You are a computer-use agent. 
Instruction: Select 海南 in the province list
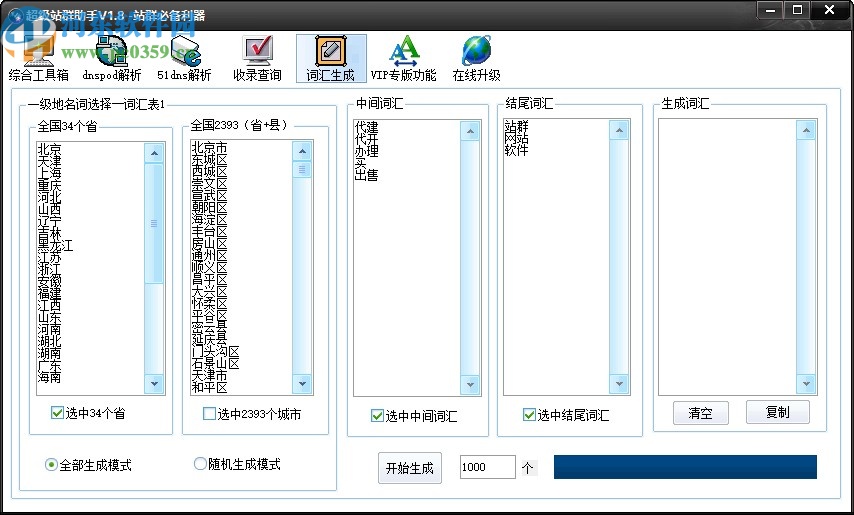point(49,377)
